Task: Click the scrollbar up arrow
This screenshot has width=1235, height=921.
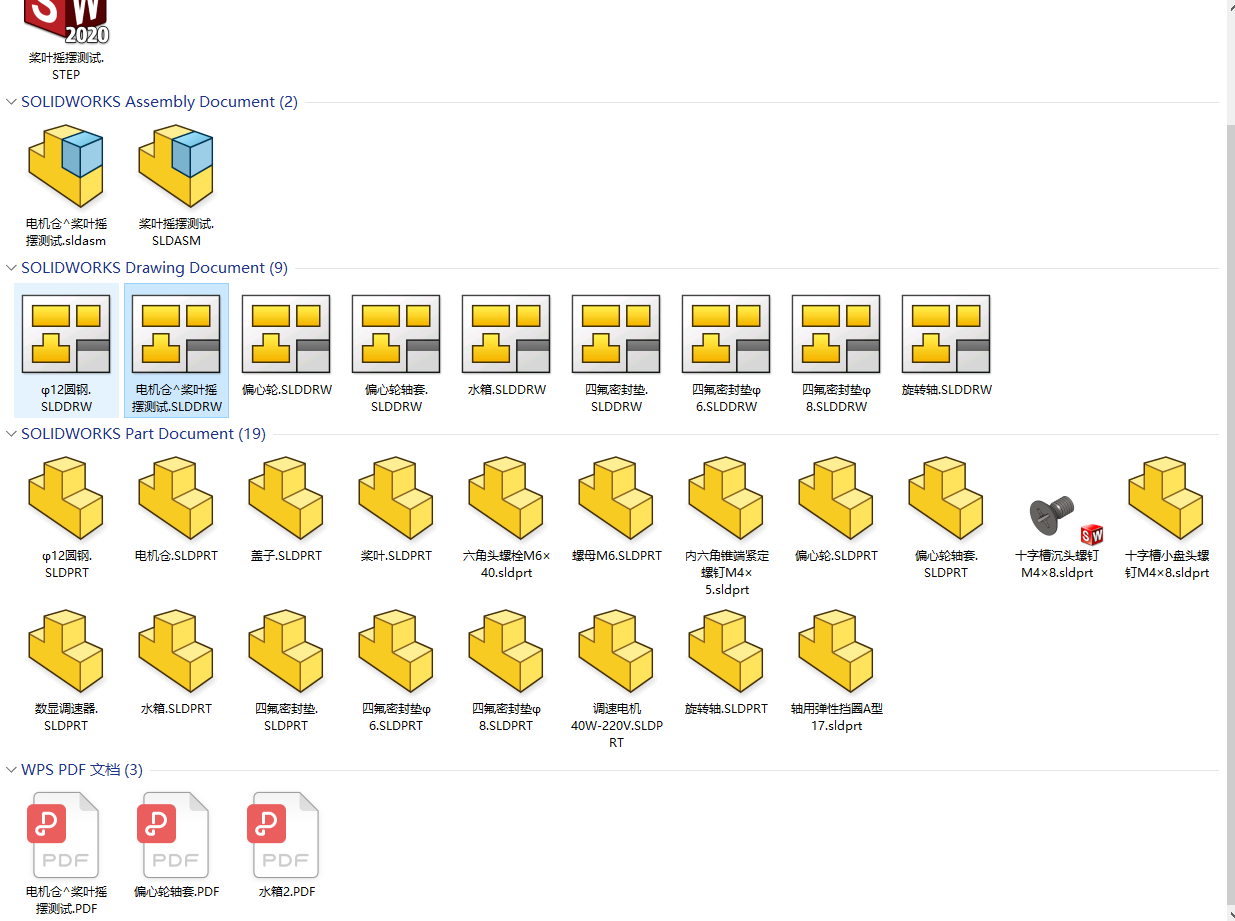Action: click(1231, 8)
